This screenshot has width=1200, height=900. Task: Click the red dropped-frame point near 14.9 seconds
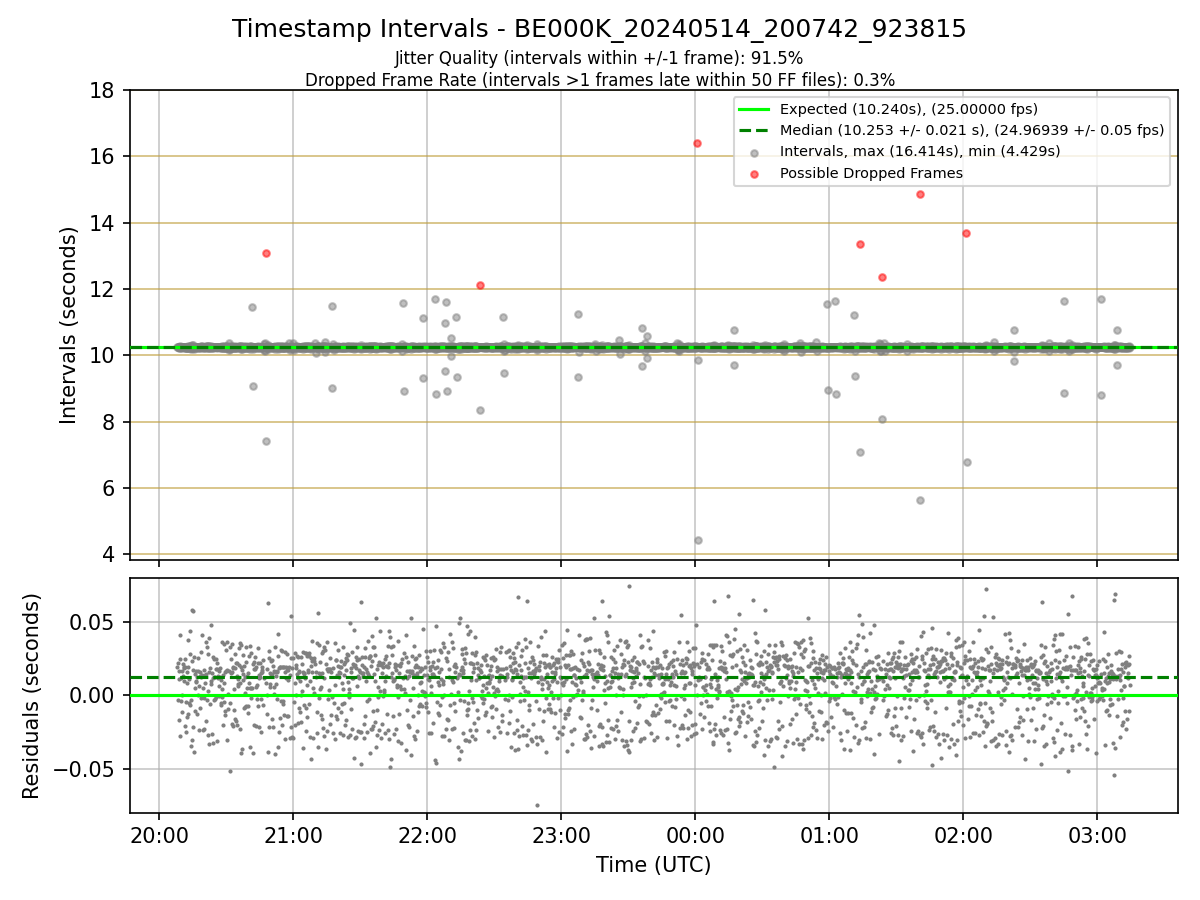click(920, 194)
